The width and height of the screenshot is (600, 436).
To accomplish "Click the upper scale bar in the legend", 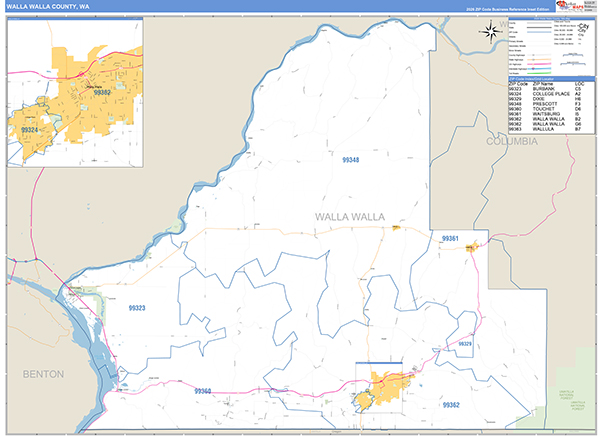I will (x=572, y=55).
